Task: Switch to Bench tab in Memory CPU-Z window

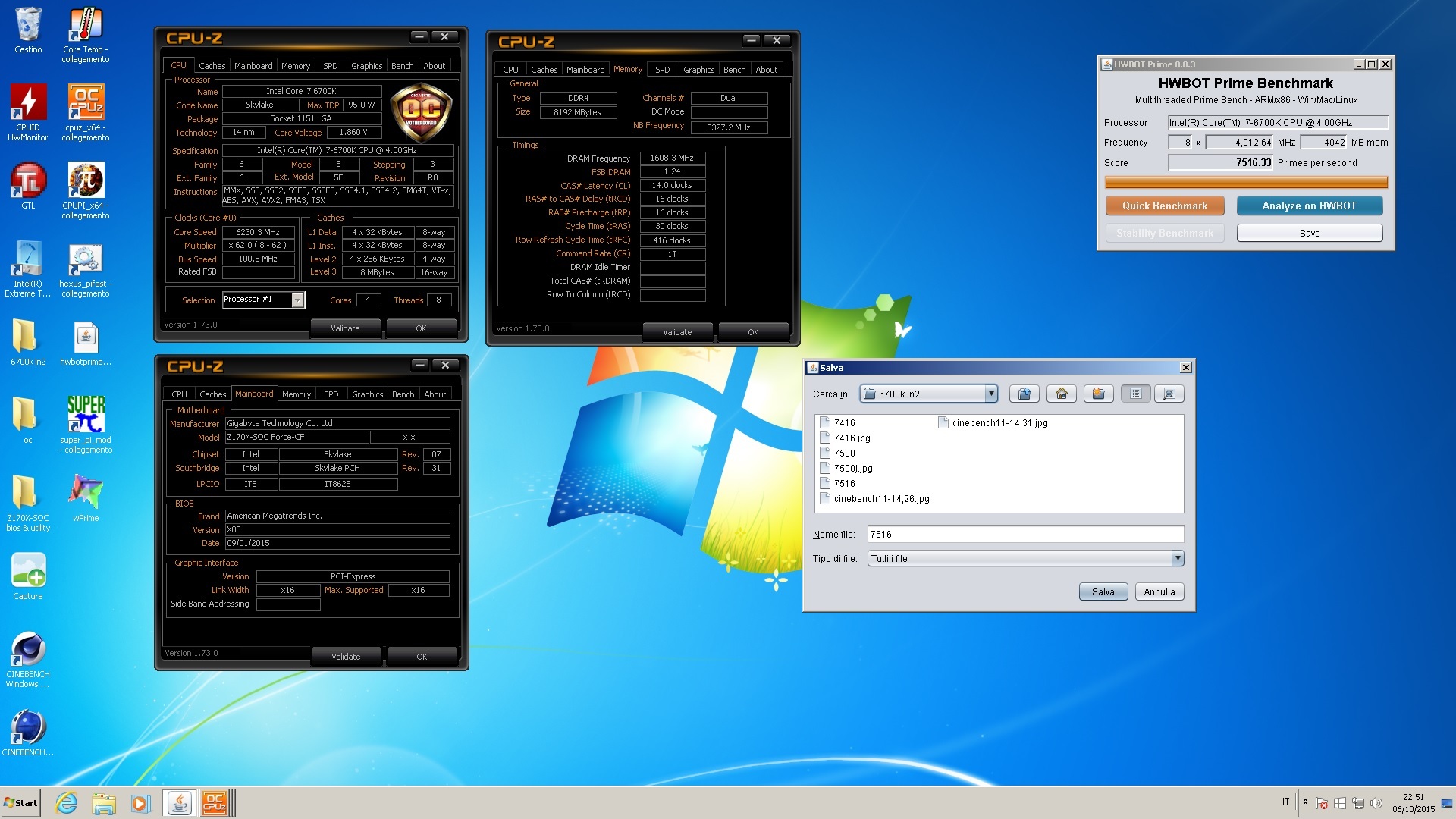Action: pyautogui.click(x=734, y=70)
